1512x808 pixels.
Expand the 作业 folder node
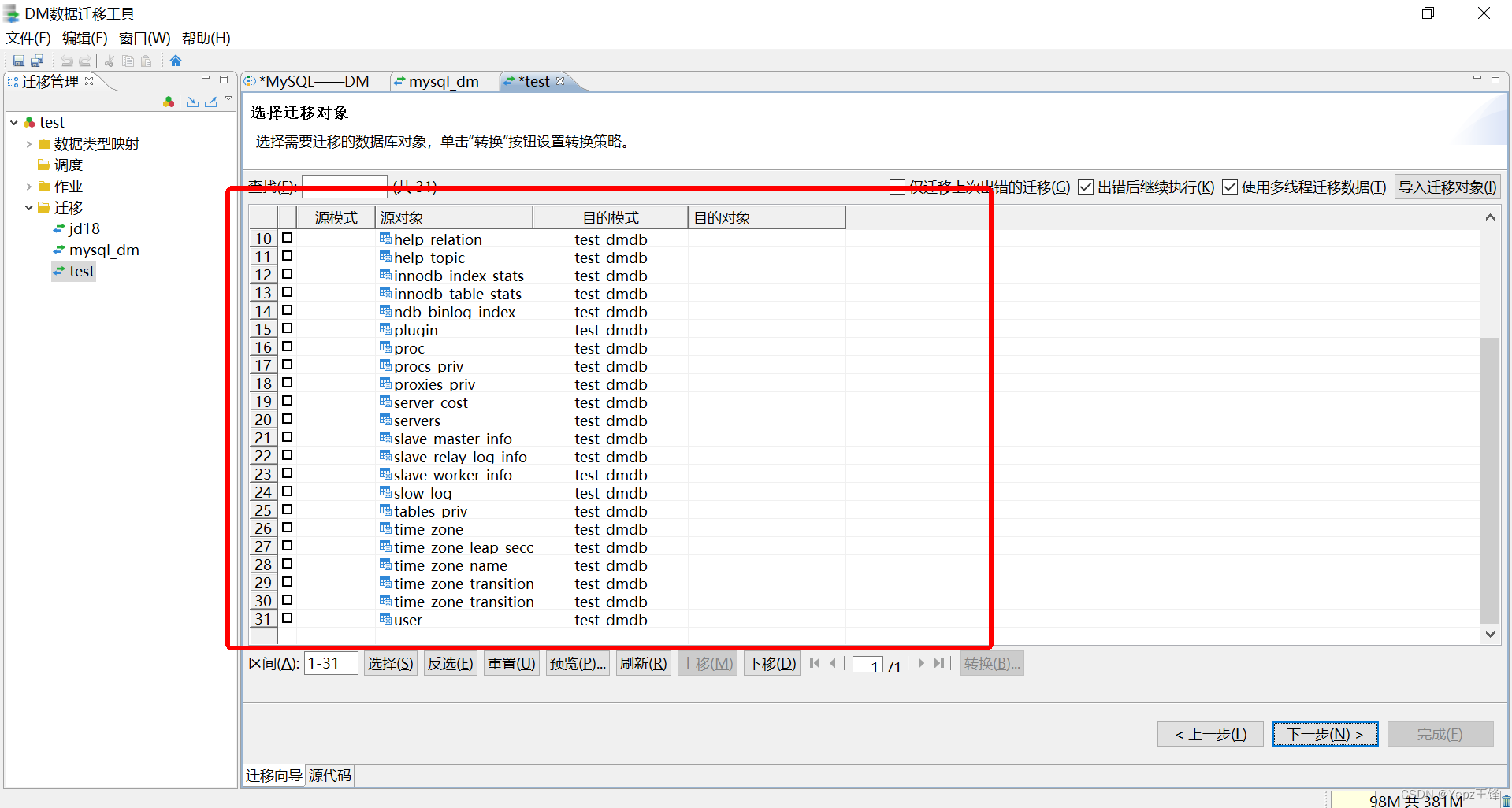tap(29, 186)
